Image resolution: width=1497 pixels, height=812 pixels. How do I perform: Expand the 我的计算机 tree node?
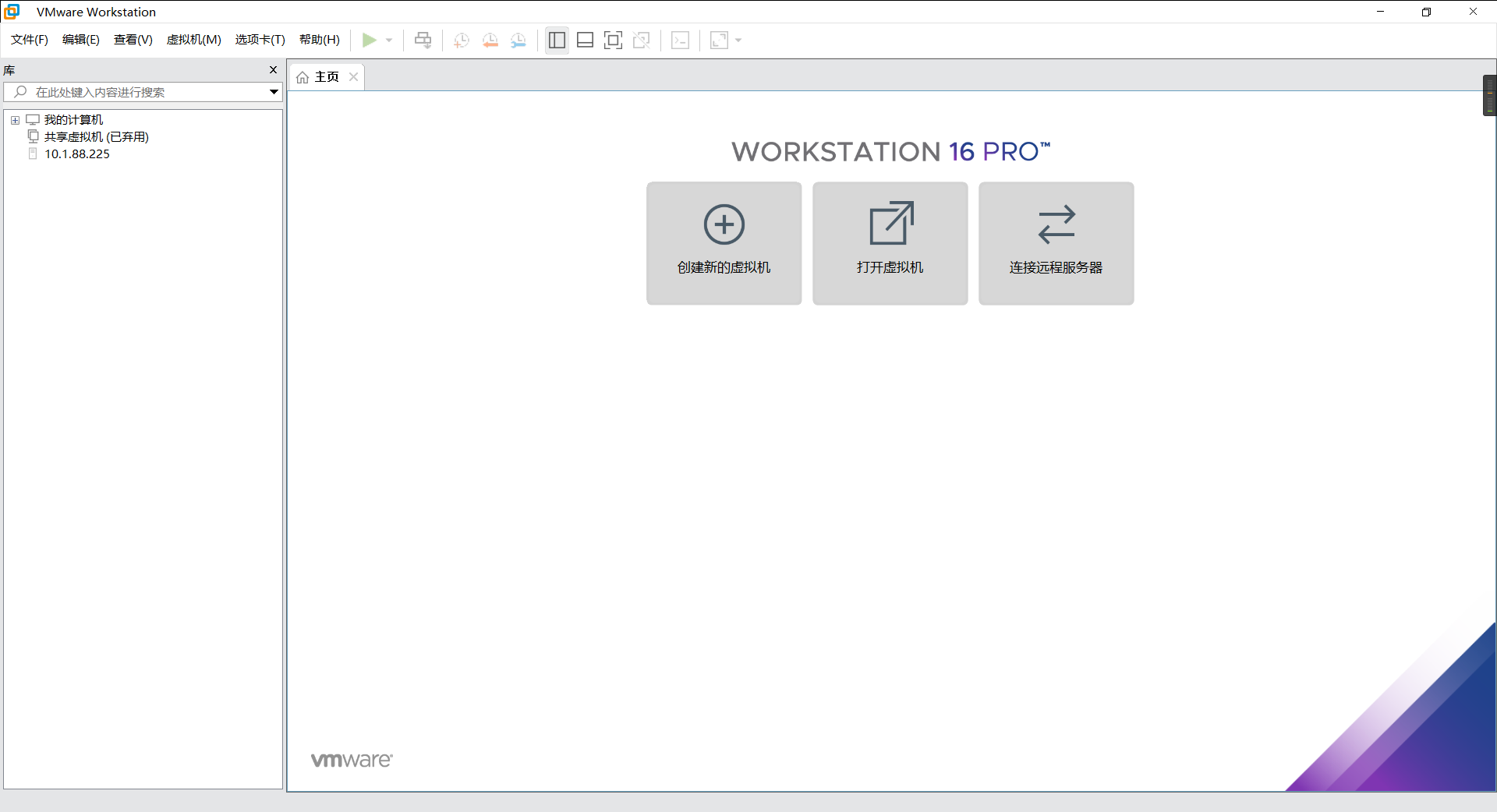point(15,120)
